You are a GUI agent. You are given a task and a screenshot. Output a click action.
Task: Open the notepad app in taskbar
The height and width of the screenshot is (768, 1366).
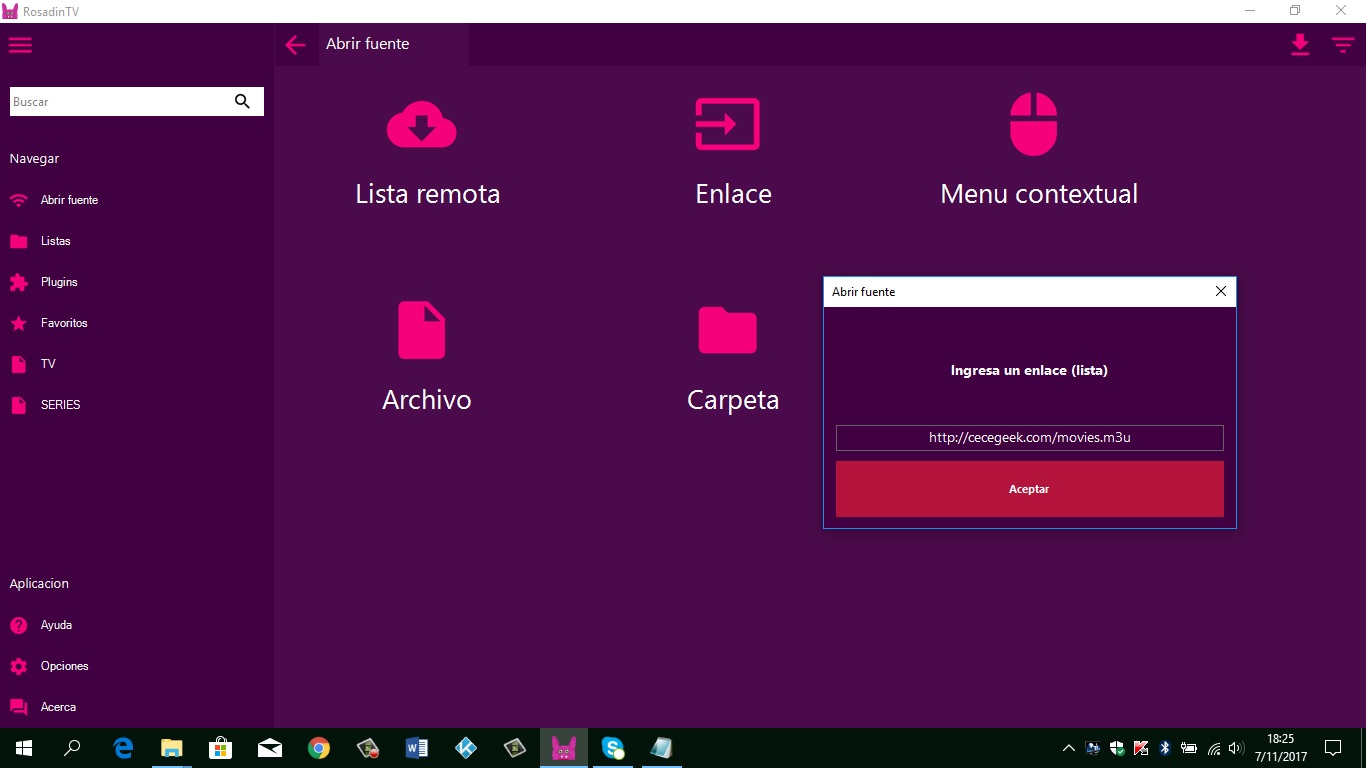pyautogui.click(x=662, y=748)
